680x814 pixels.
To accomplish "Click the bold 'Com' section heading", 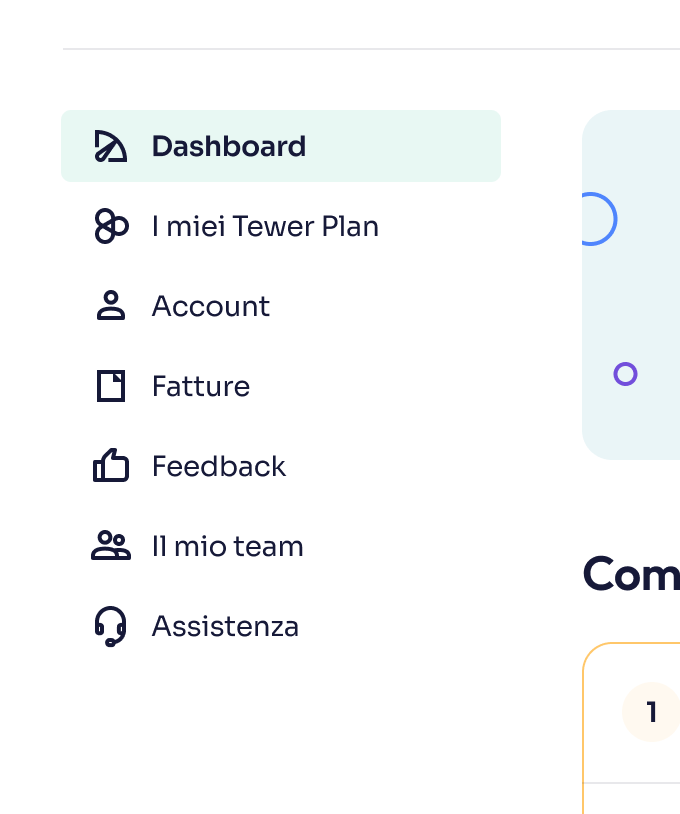I will coord(631,574).
